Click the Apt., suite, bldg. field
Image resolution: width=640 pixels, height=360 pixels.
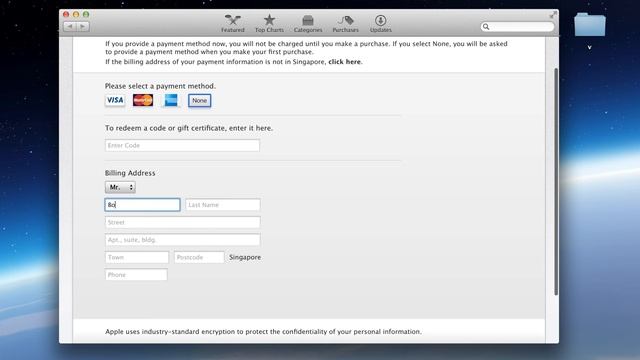pos(182,240)
